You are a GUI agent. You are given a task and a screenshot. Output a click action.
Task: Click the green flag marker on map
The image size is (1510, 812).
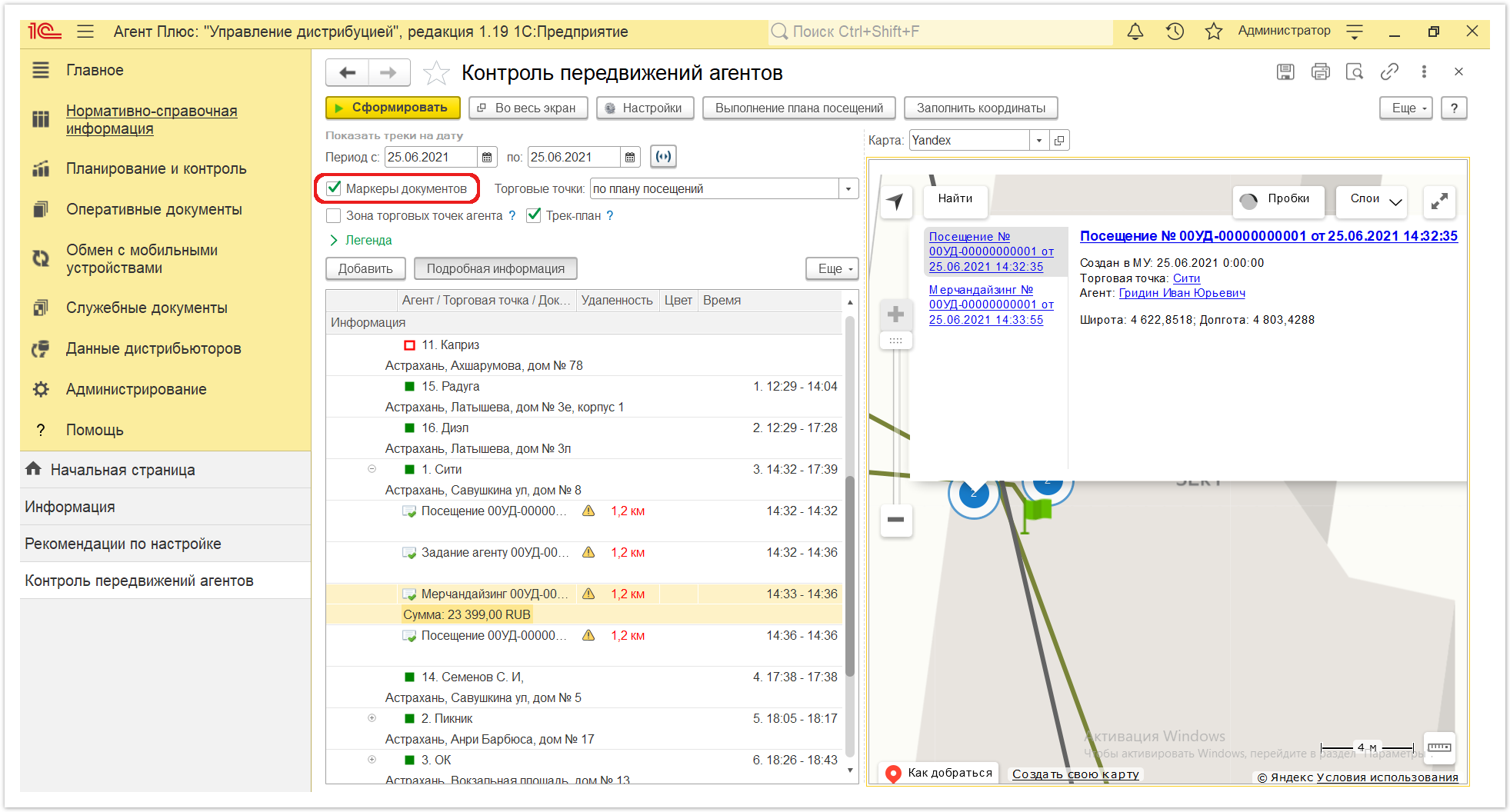click(x=1036, y=514)
